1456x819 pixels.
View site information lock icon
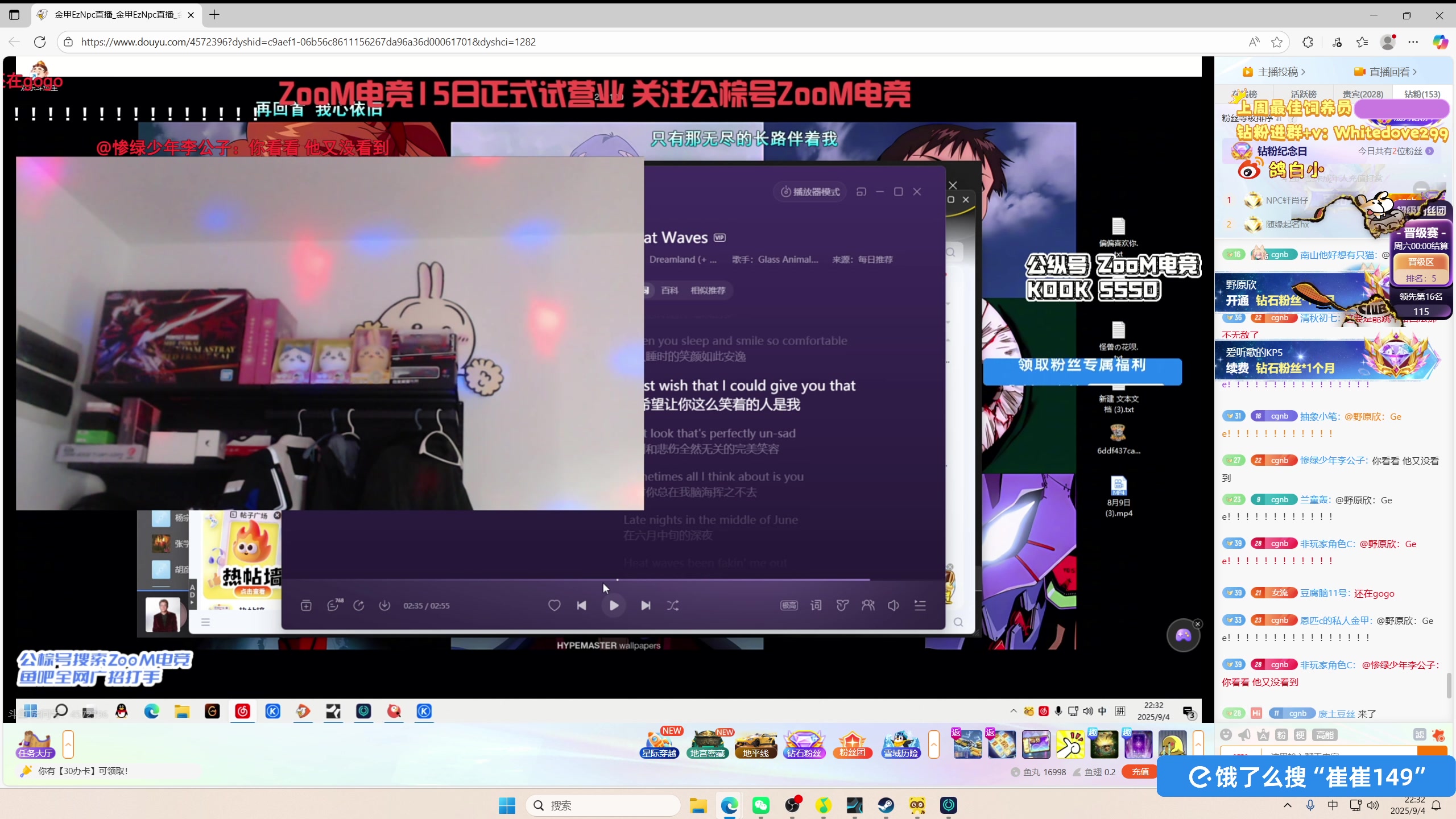click(68, 42)
